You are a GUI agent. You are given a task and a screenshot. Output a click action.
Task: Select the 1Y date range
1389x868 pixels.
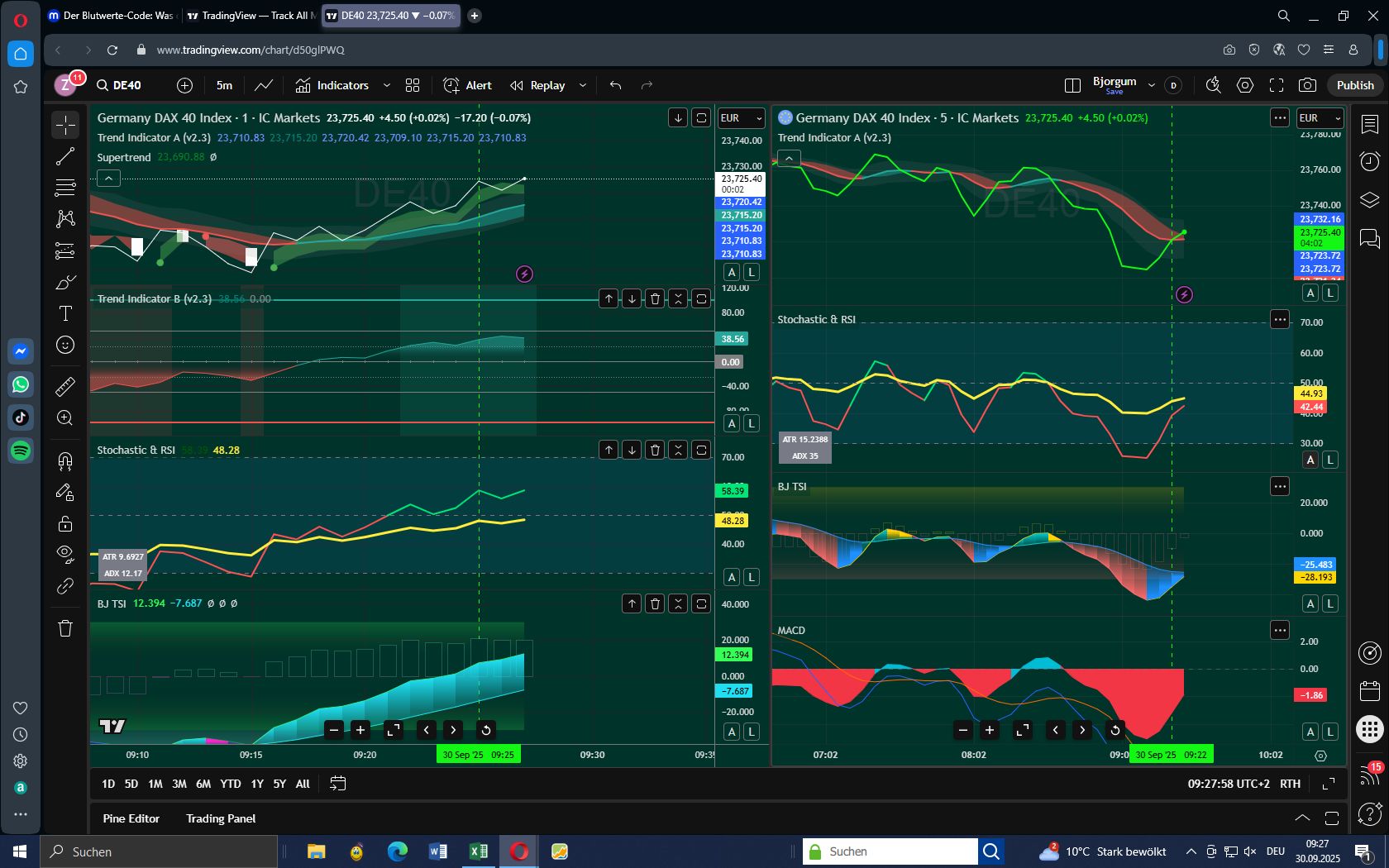(257, 784)
